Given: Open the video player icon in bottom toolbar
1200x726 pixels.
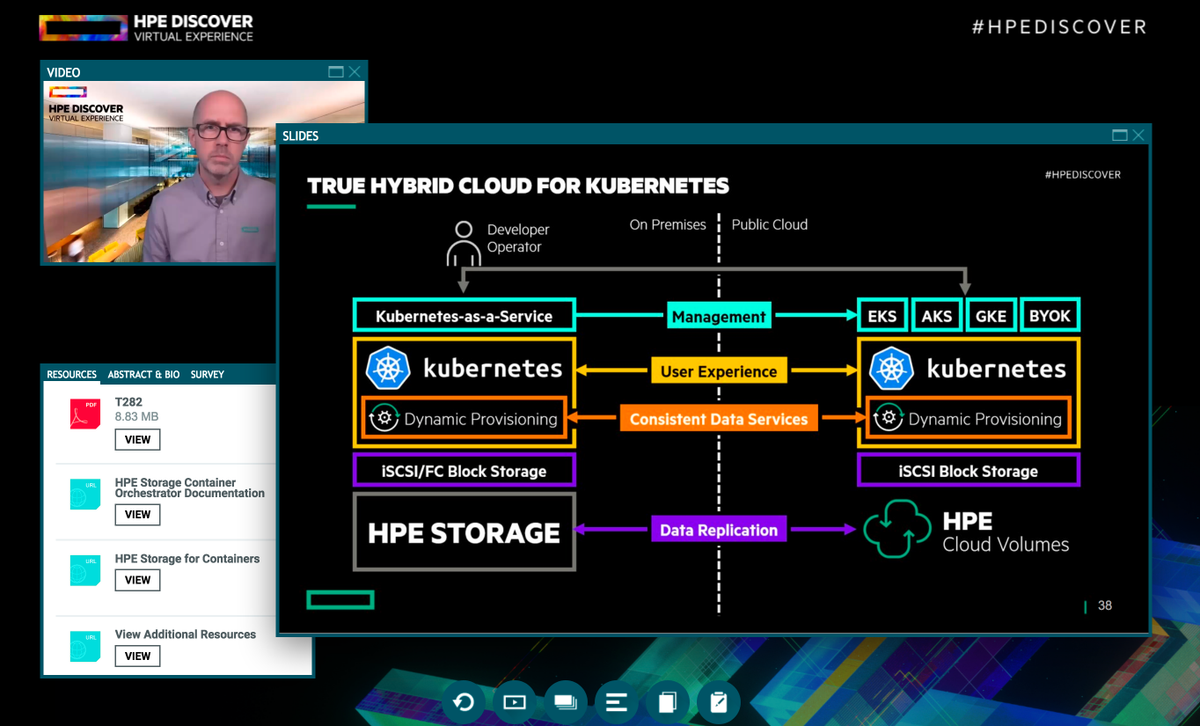Looking at the screenshot, I should tap(514, 702).
